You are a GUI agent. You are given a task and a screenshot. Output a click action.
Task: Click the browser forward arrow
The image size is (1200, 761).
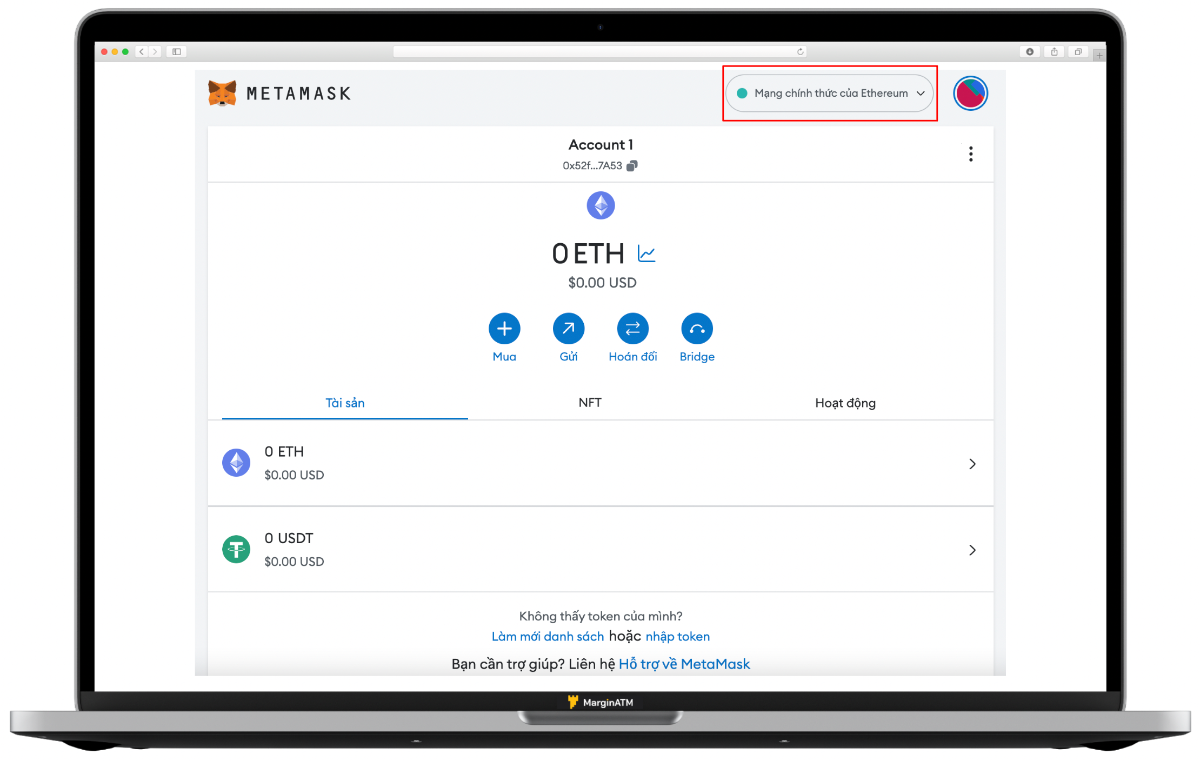[154, 51]
